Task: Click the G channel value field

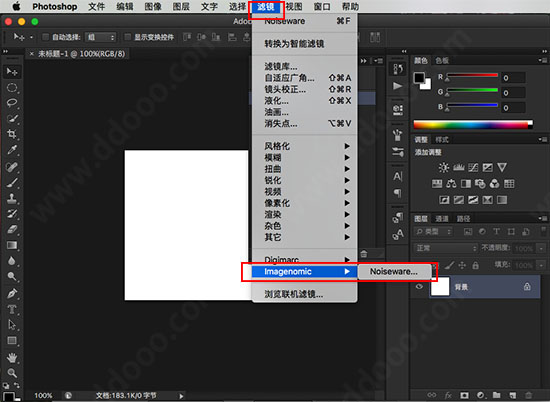Action: point(513,93)
